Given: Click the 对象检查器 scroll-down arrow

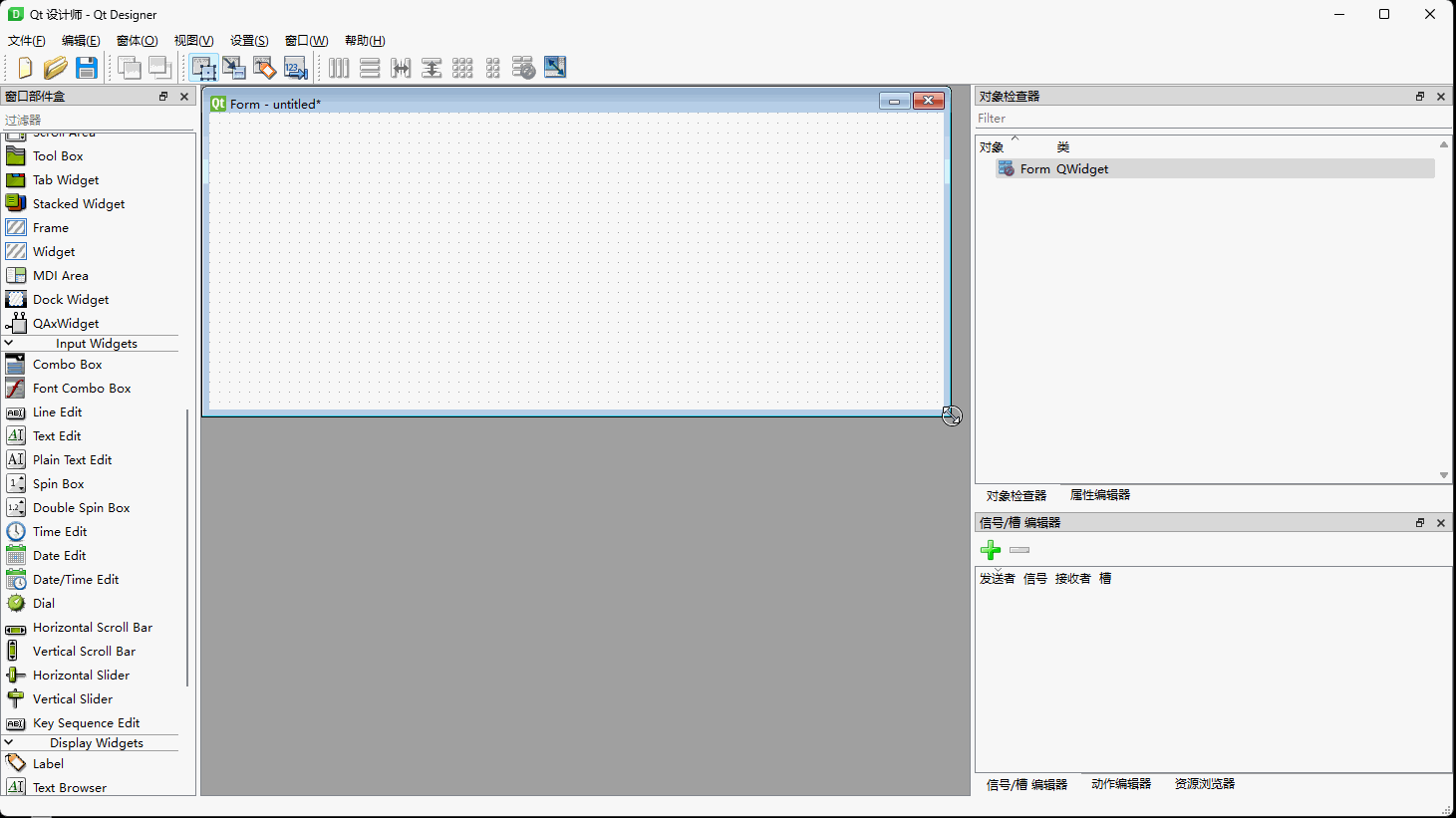Looking at the screenshot, I should click(x=1444, y=475).
